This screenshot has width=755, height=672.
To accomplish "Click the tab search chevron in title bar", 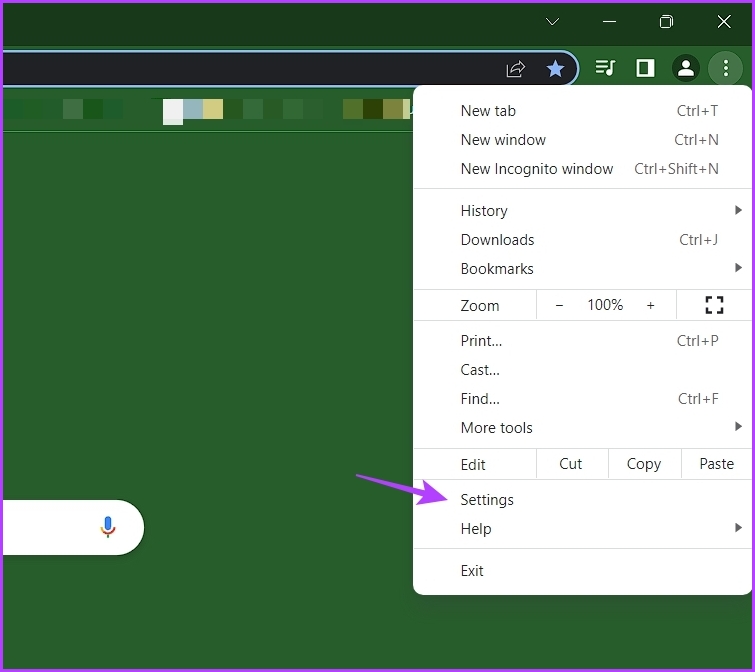I will click(x=552, y=22).
